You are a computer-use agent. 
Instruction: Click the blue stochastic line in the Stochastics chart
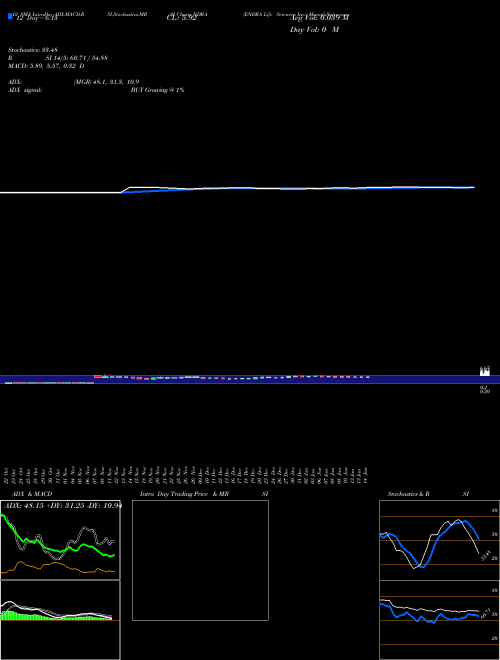tap(429, 545)
